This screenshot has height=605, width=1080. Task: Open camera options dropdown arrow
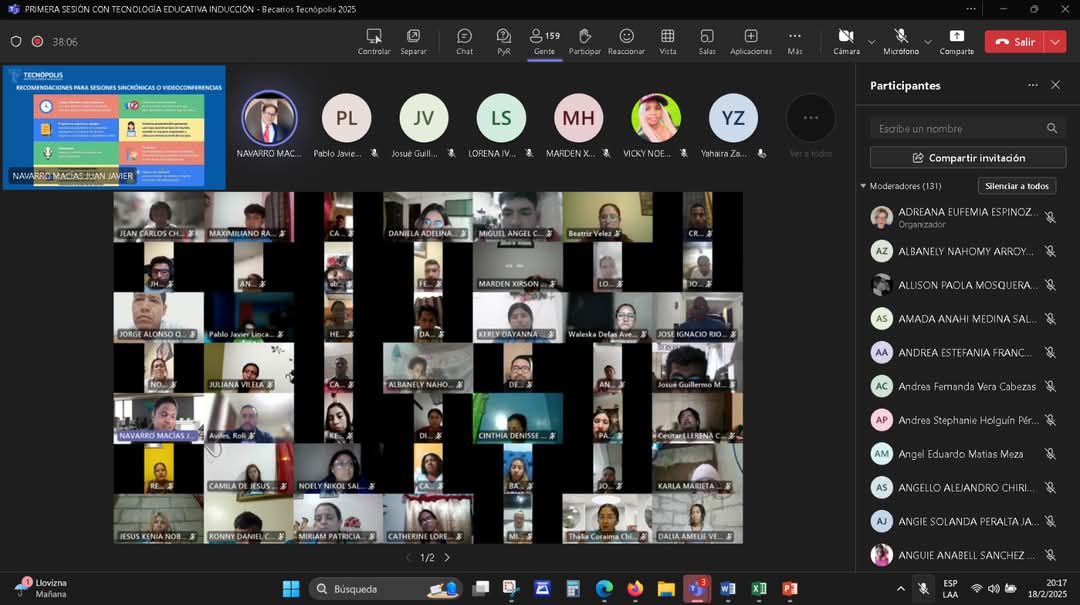click(x=871, y=42)
